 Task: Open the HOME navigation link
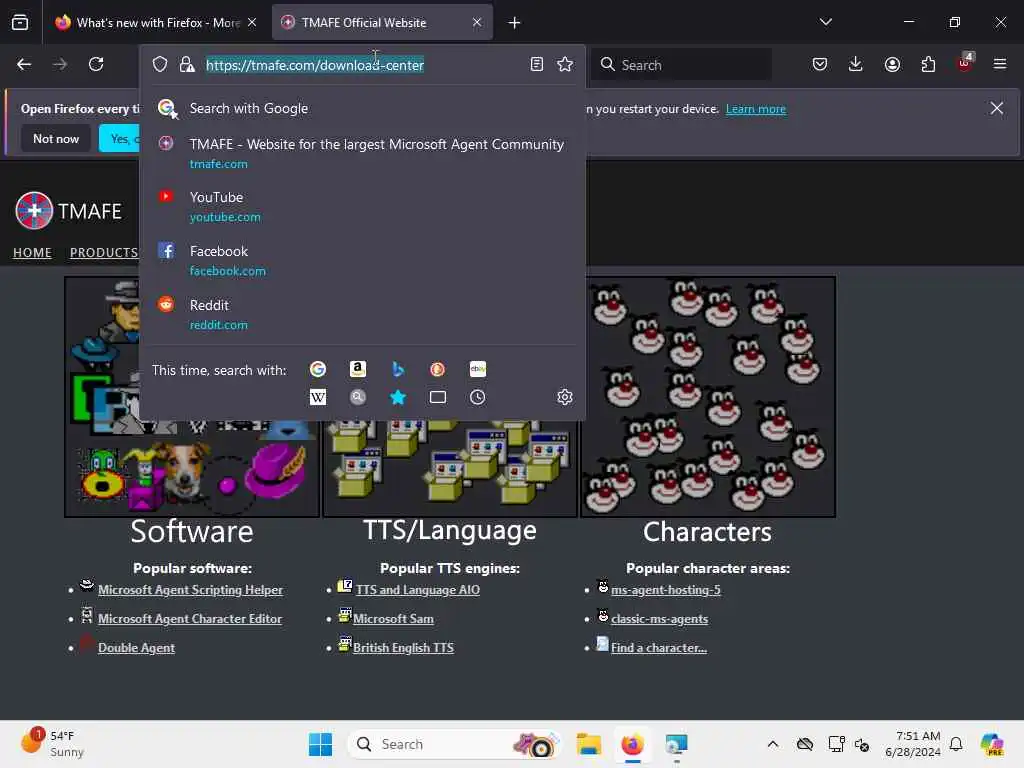(32, 253)
